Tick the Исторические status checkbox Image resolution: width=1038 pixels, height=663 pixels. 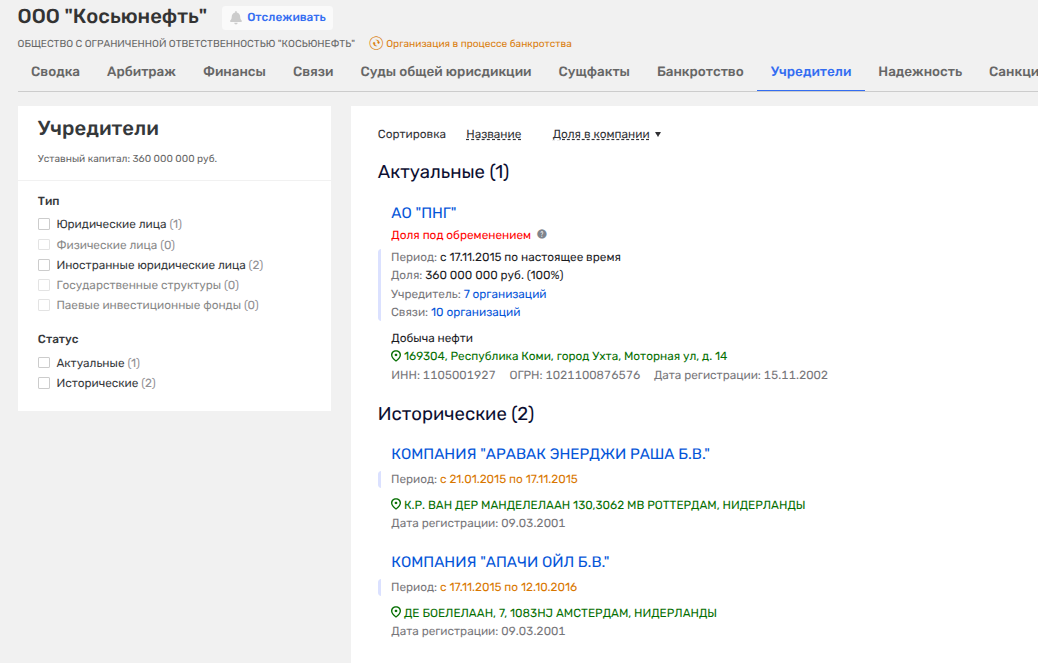coord(44,383)
